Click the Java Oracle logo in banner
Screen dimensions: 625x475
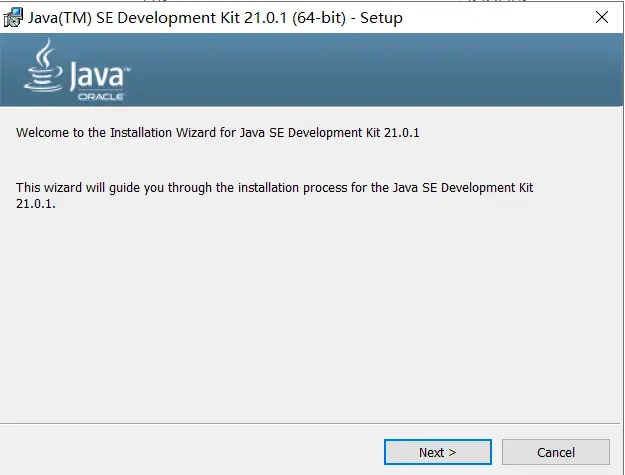[x=77, y=69]
